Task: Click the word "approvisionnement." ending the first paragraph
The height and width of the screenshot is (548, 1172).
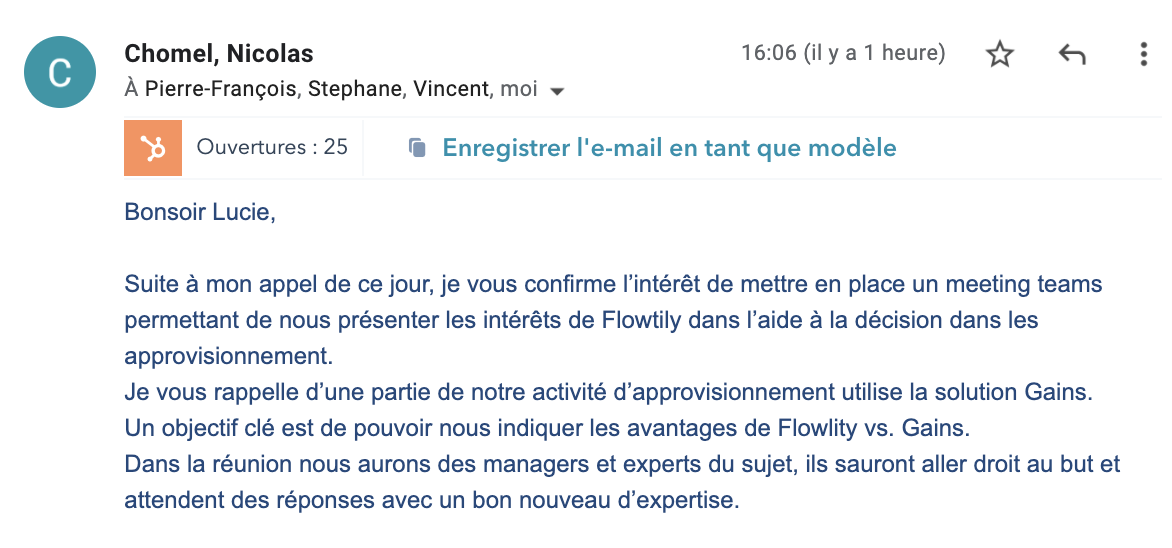Action: point(228,356)
